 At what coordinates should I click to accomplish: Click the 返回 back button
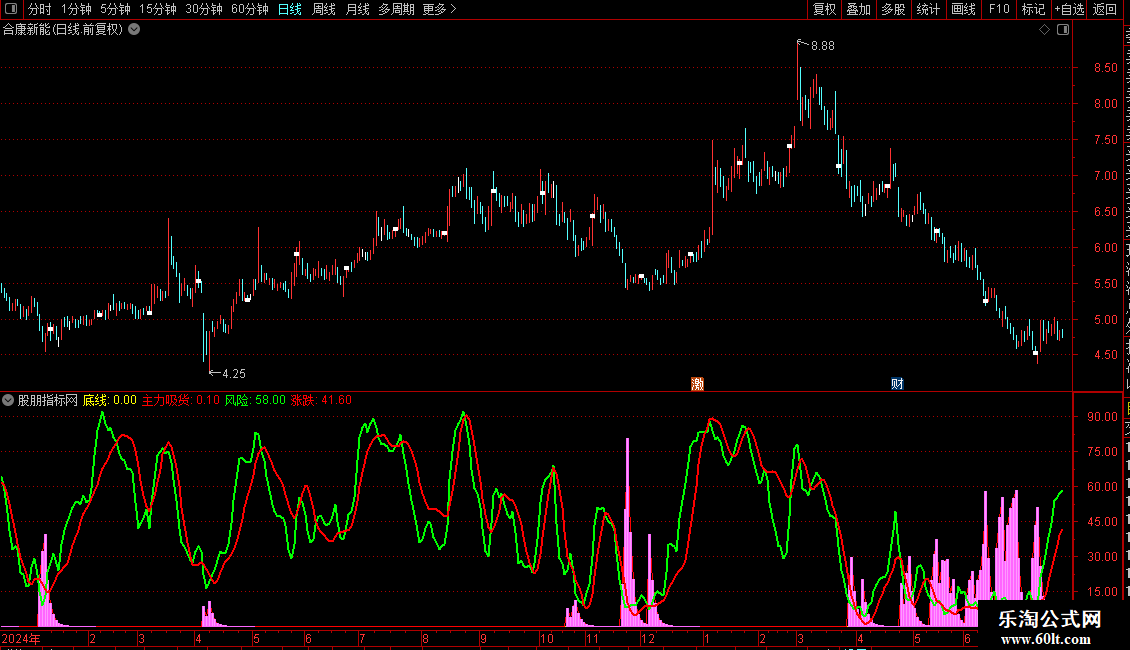pos(1105,9)
